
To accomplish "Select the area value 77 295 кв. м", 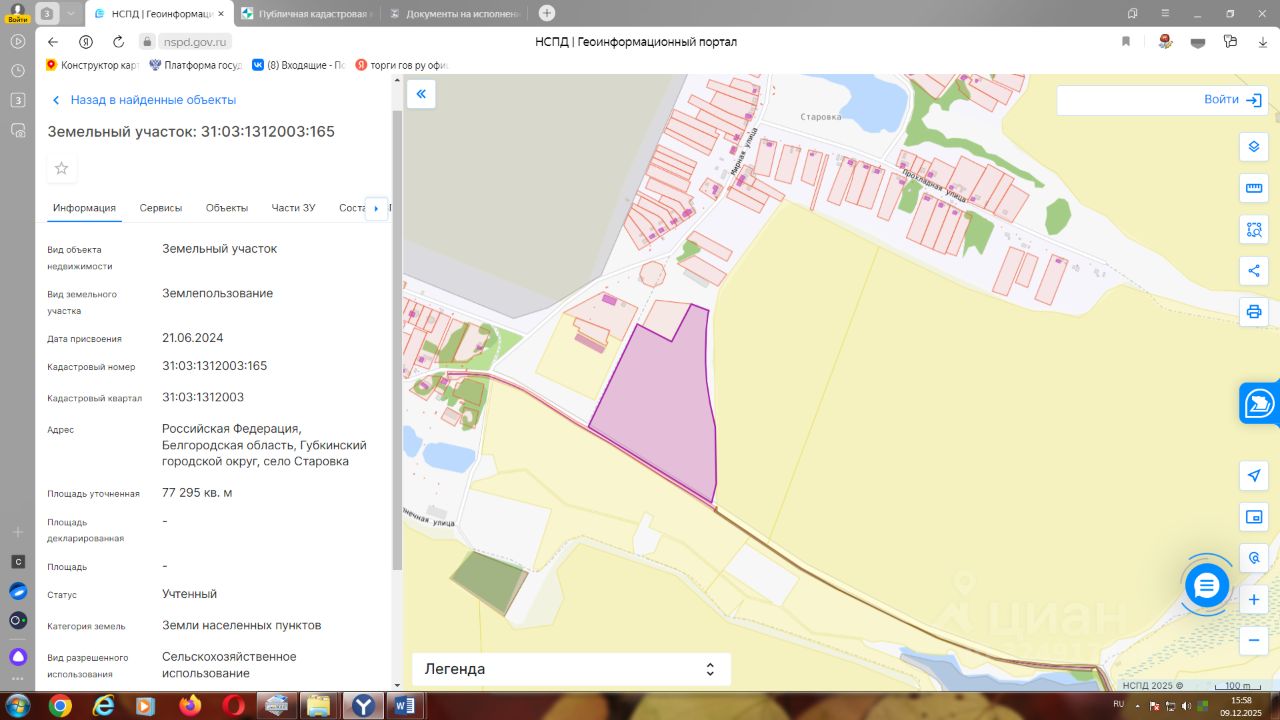I will coord(197,493).
